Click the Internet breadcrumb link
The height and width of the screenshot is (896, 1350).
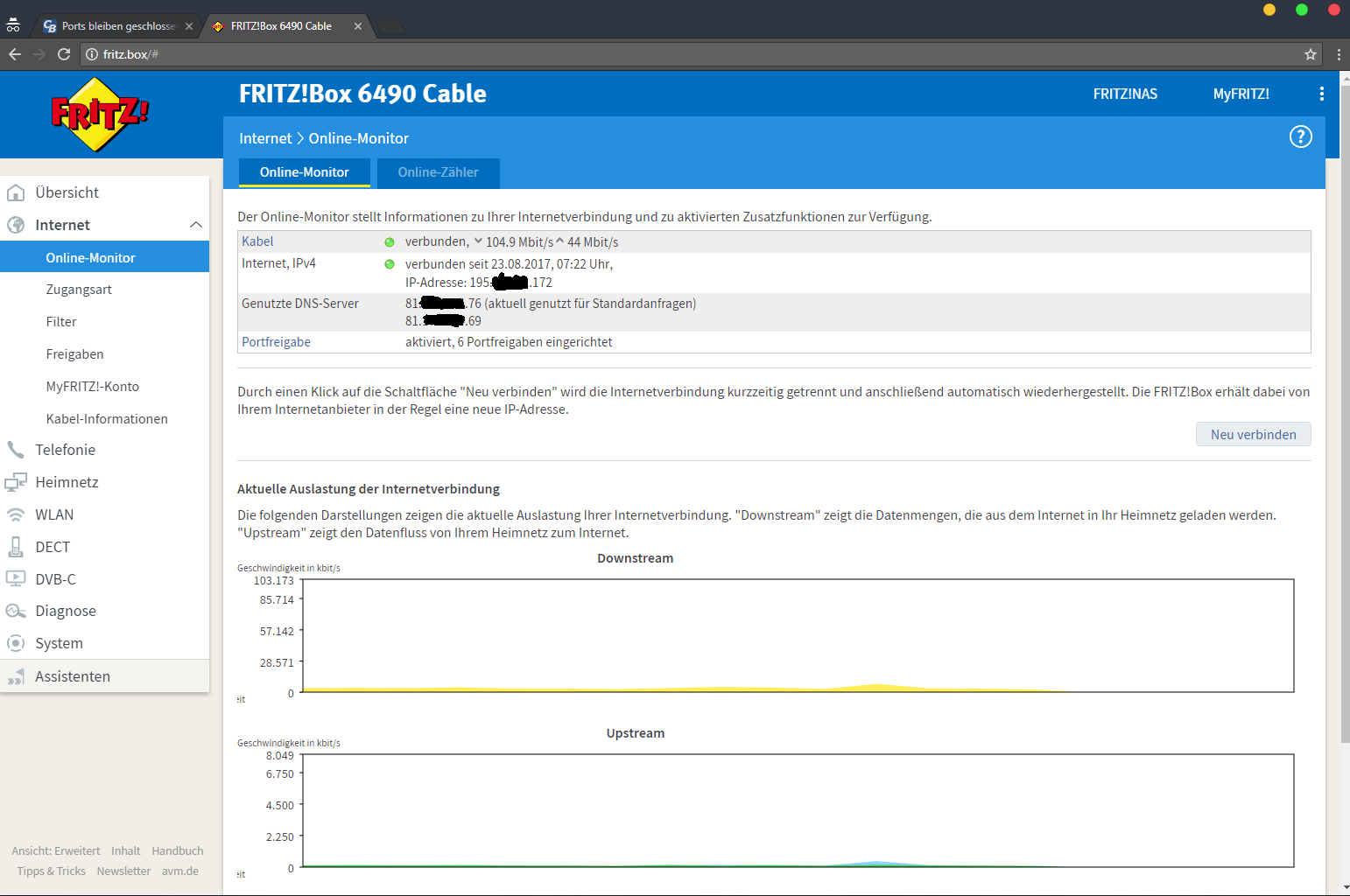coord(265,138)
